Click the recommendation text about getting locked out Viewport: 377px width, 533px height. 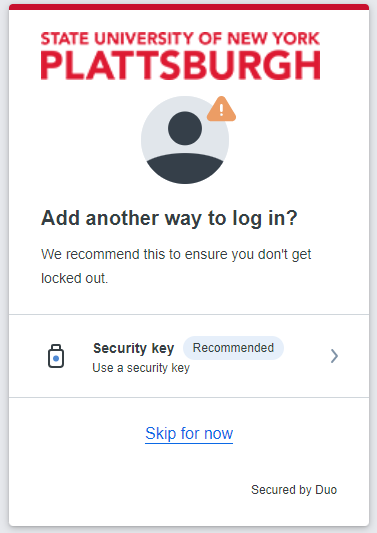pyautogui.click(x=176, y=266)
